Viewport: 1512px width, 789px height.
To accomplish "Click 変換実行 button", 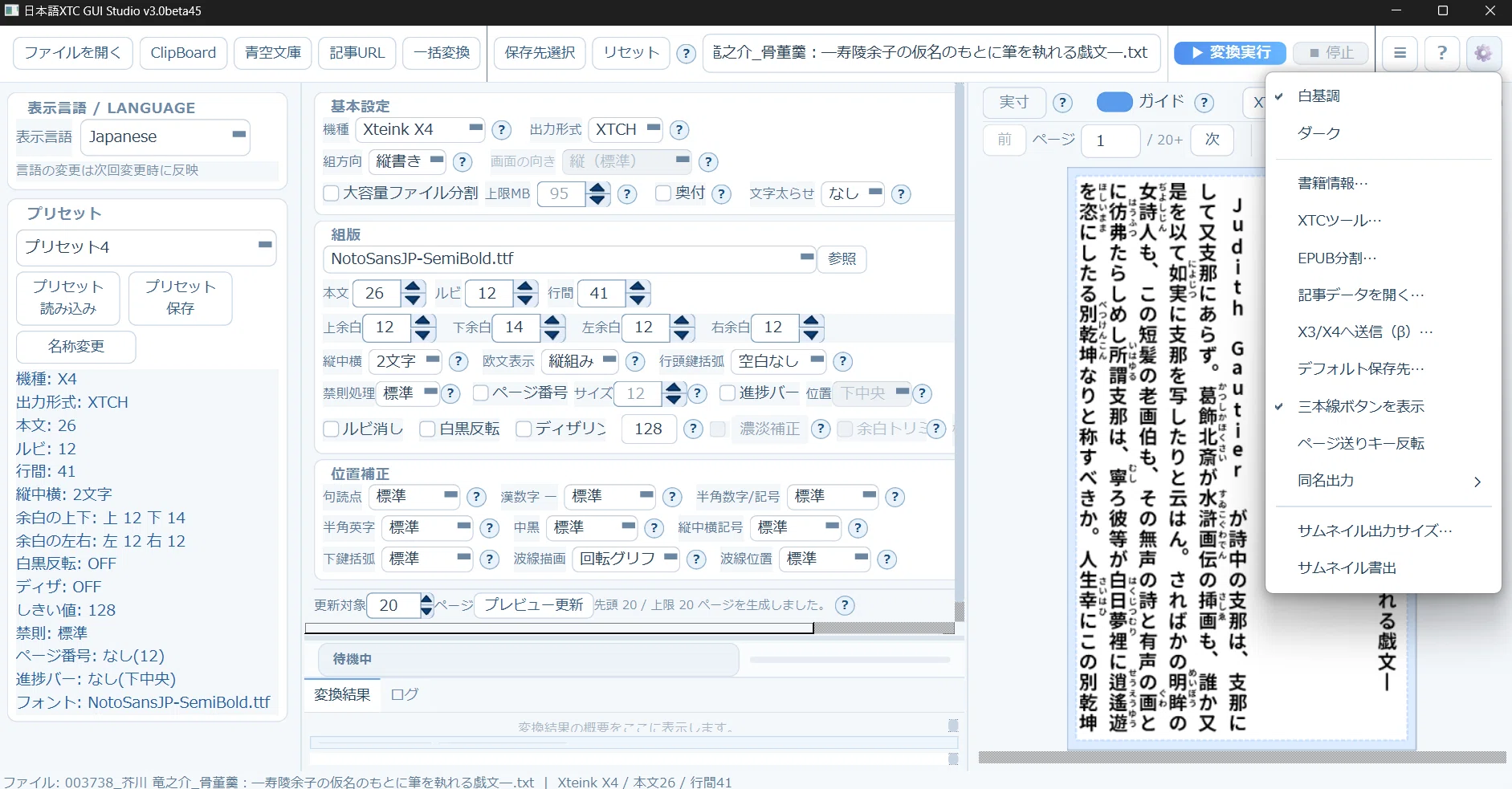I will (1230, 53).
